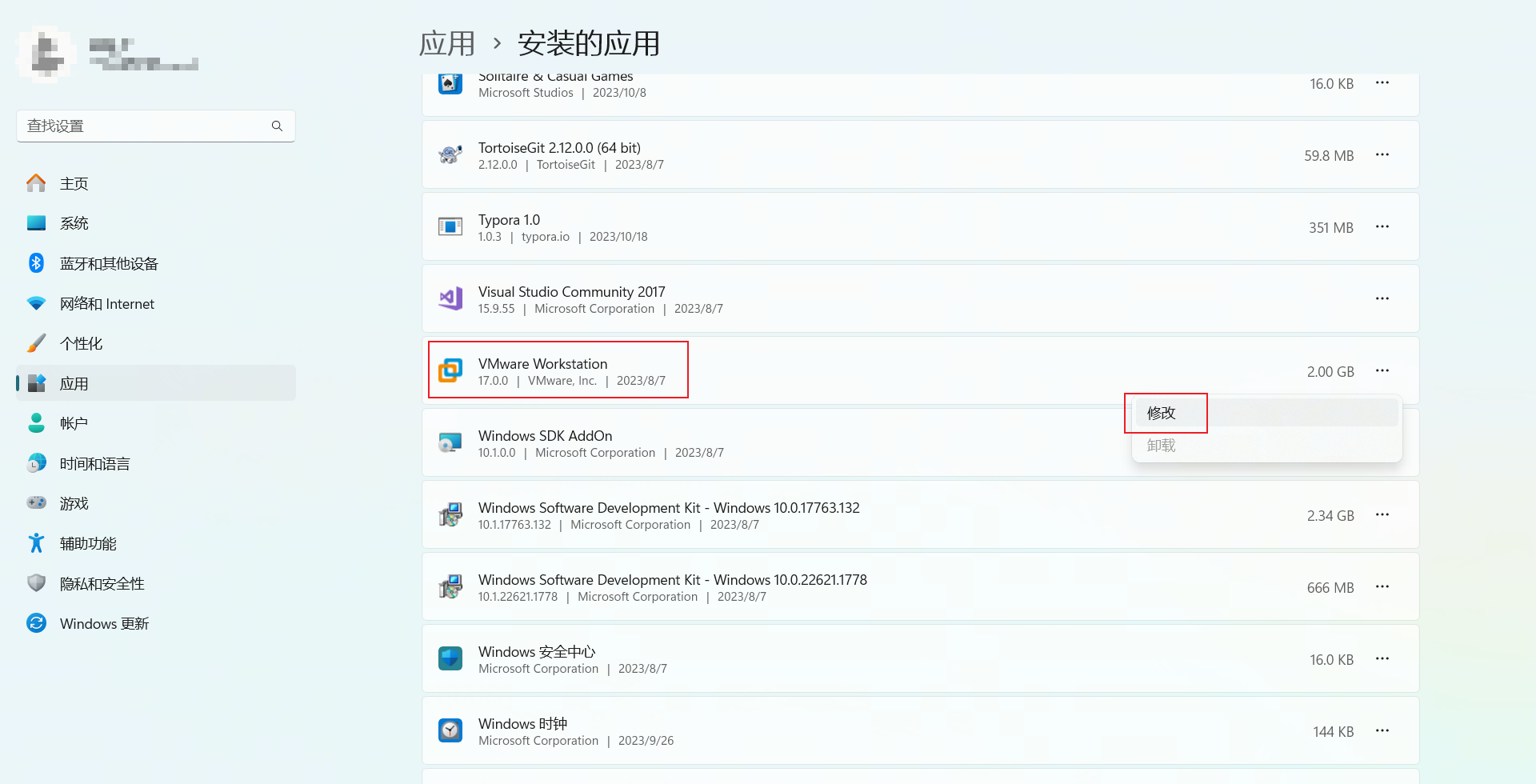
Task: Click the paintbrush icon for 个性化
Action: [x=36, y=343]
